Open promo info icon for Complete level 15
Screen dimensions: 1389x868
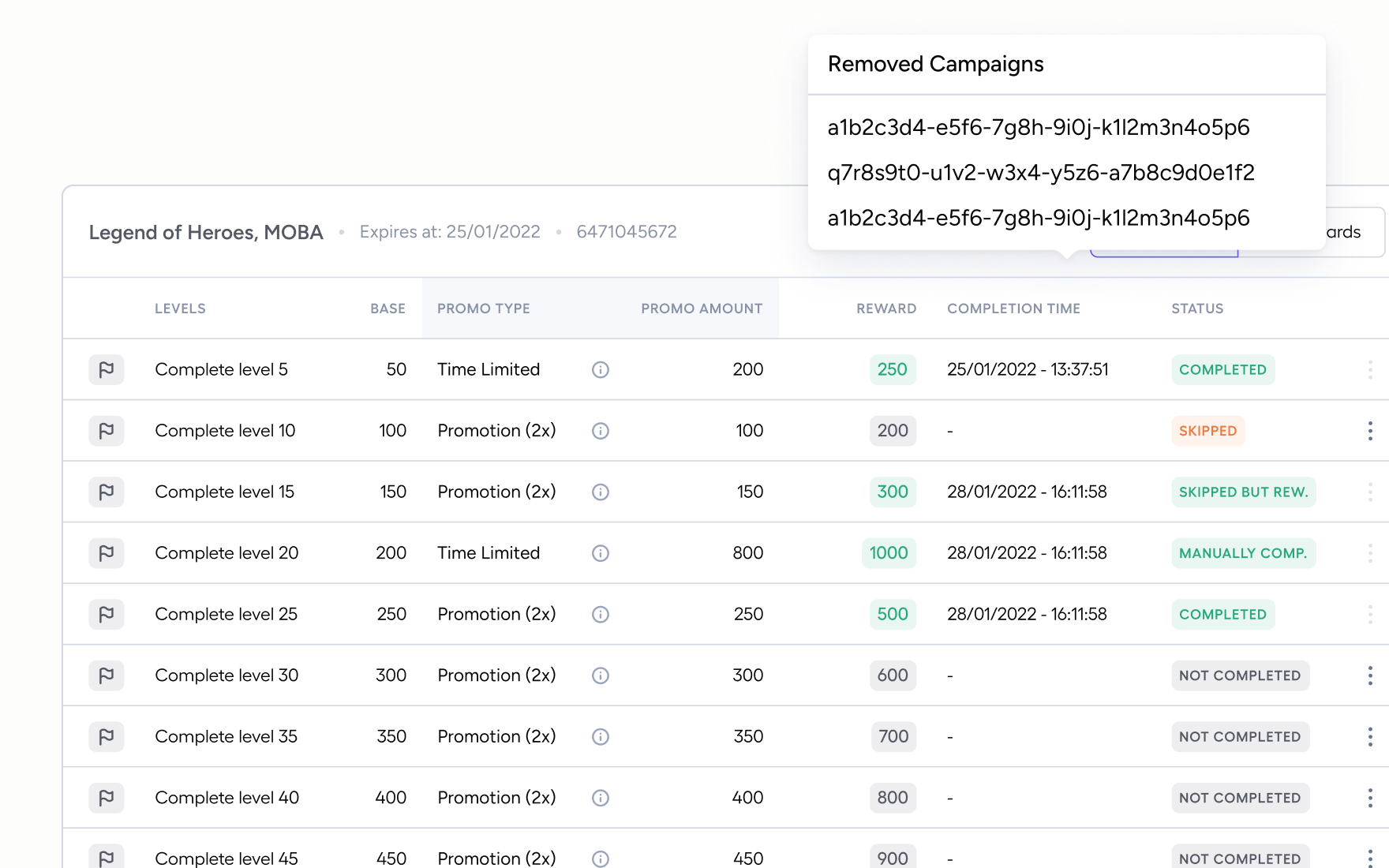click(601, 492)
